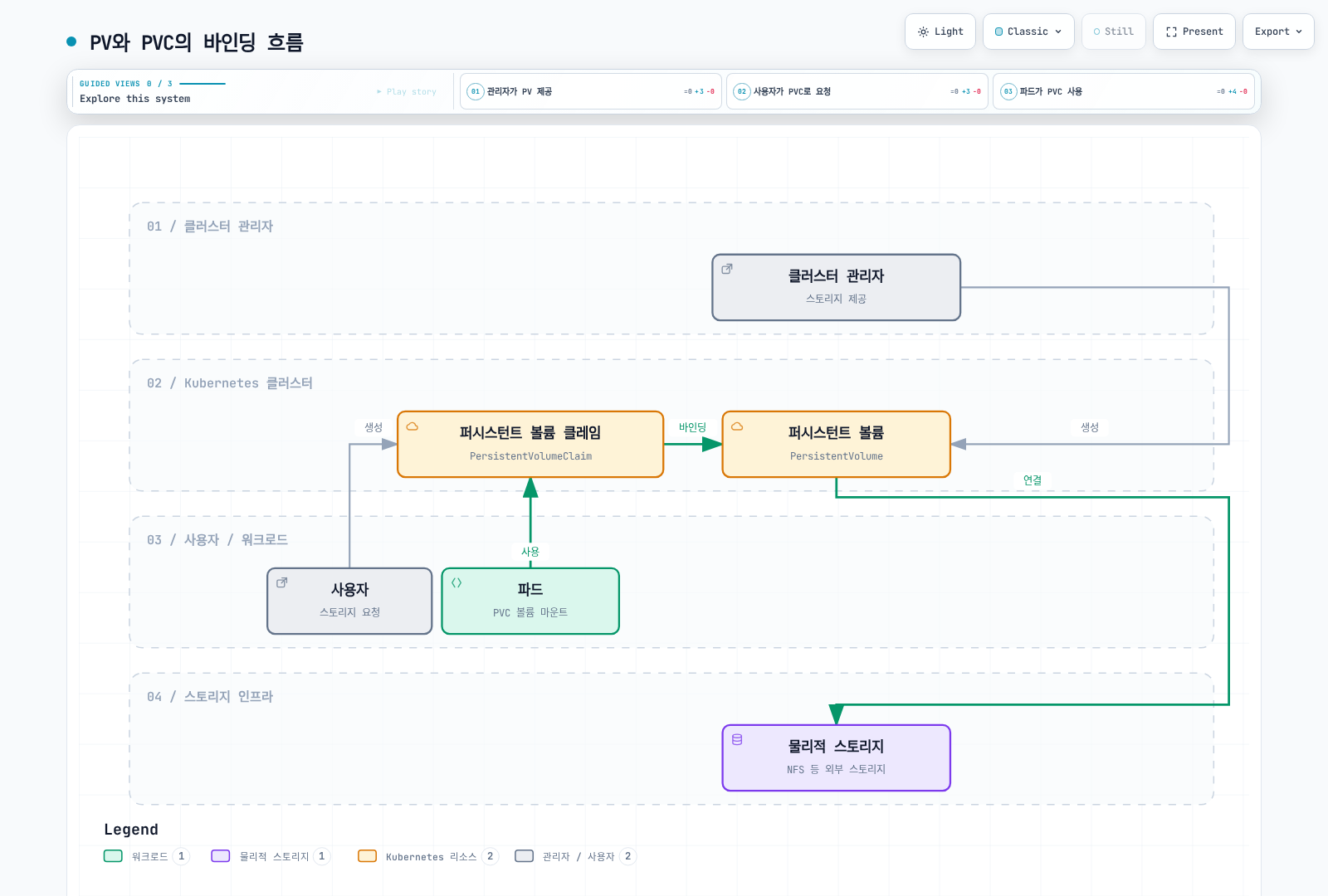
Task: Open guided step 01 관리자가 PV 제공
Action: [x=591, y=91]
